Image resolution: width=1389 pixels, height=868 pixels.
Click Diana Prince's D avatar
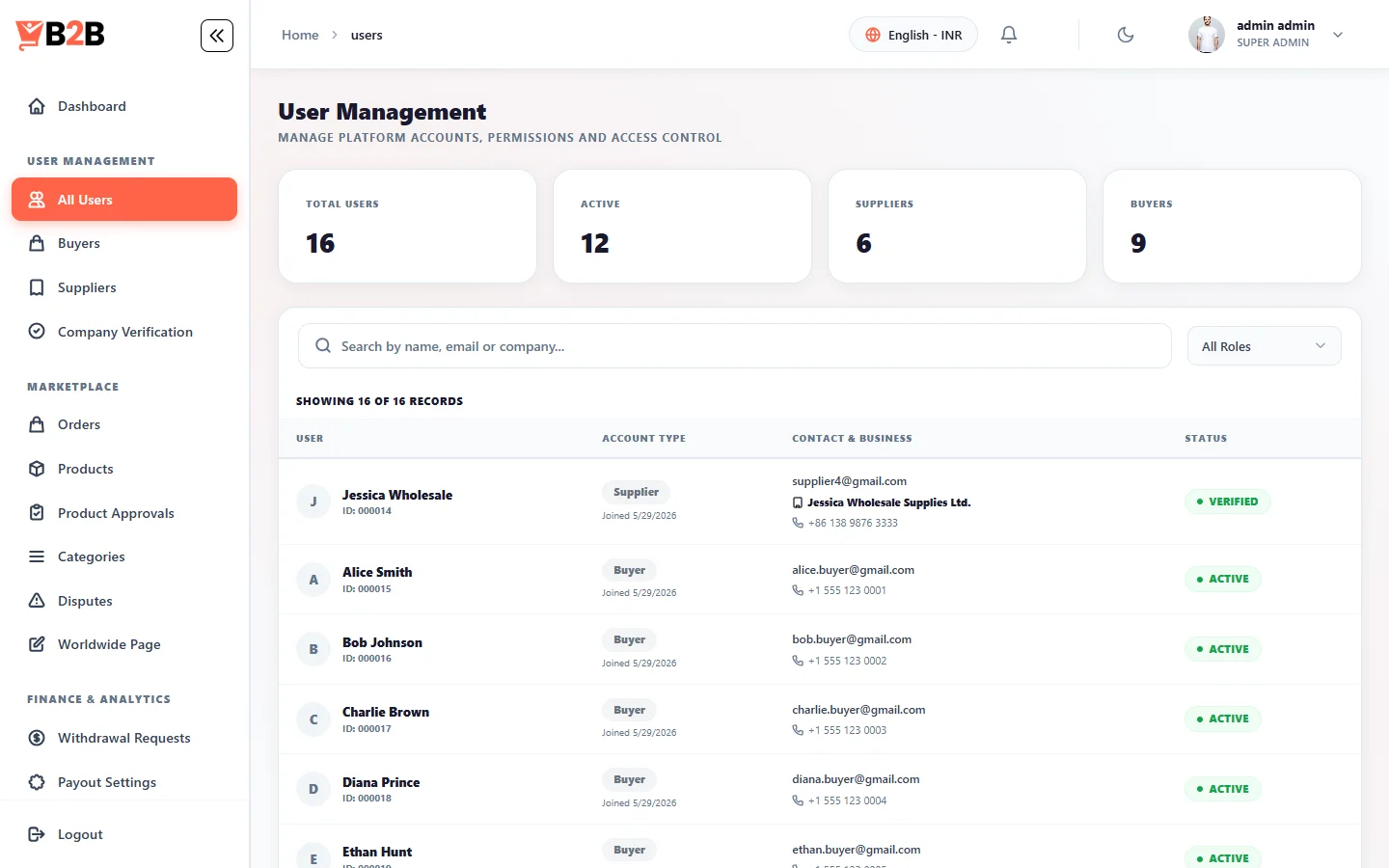[313, 789]
